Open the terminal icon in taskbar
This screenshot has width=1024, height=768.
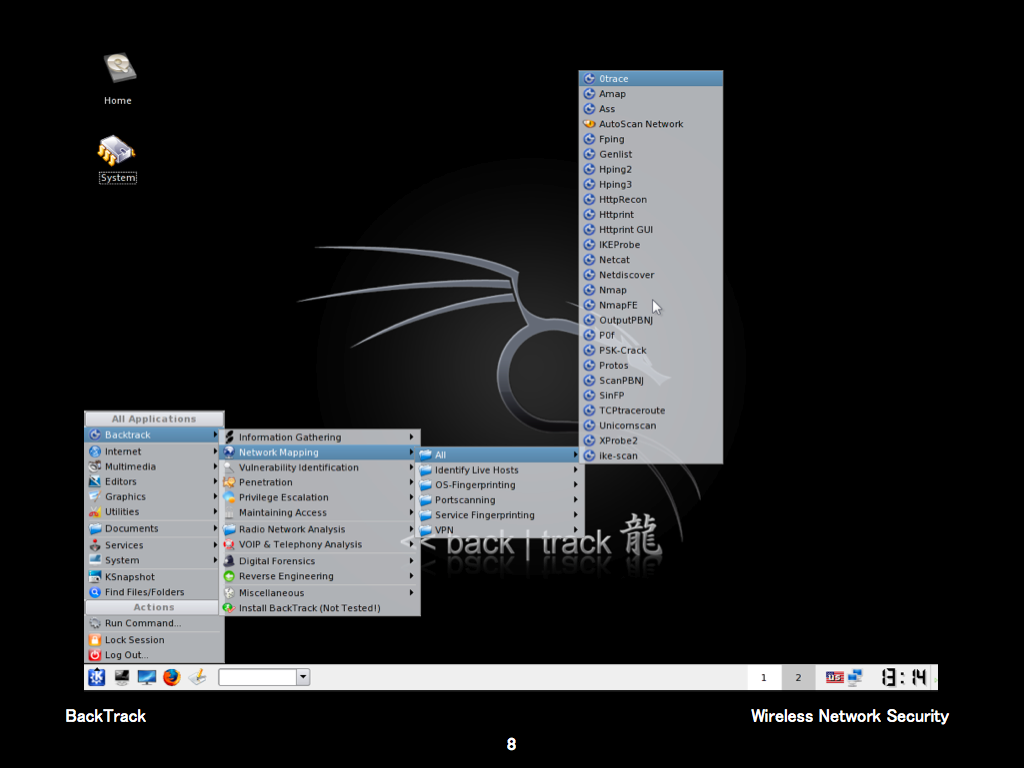pyautogui.click(x=122, y=678)
